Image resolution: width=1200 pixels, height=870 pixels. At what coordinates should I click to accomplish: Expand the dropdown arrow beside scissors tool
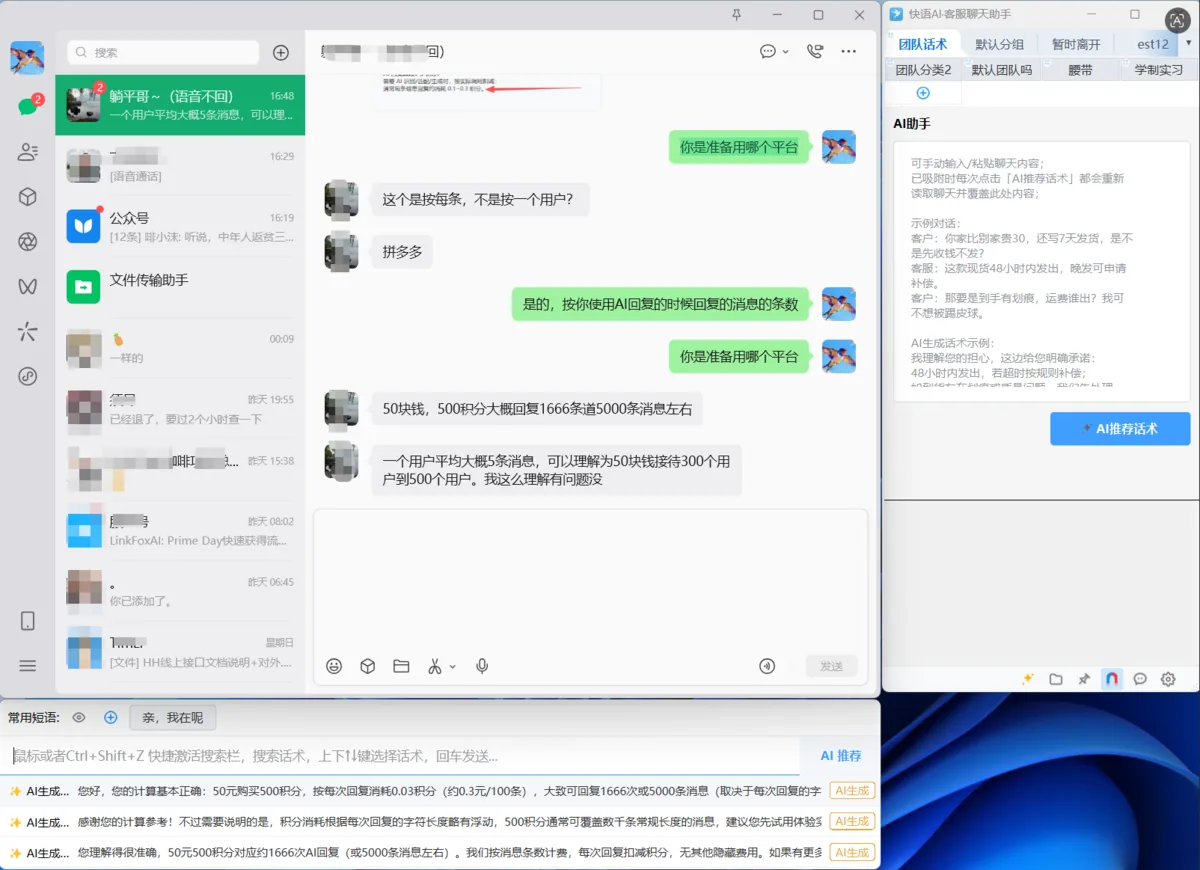pyautogui.click(x=452, y=667)
